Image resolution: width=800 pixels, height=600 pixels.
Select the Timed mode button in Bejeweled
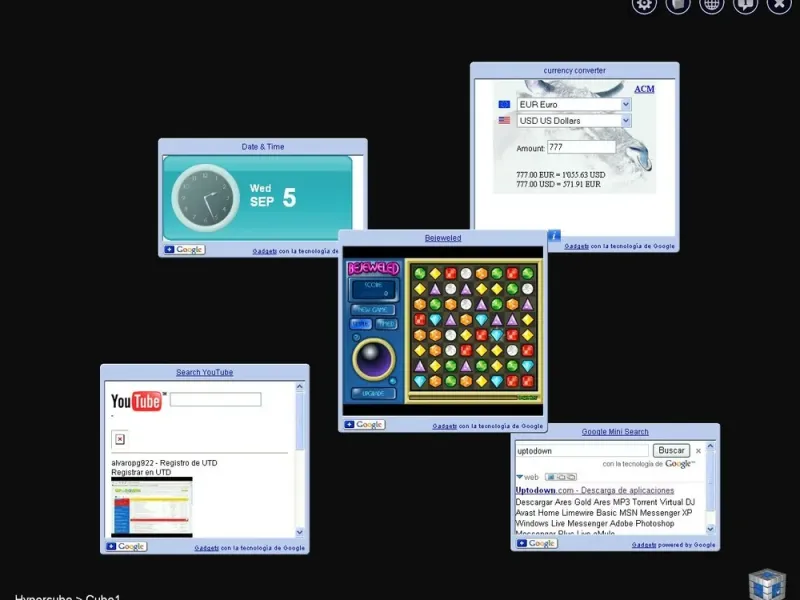[x=386, y=324]
